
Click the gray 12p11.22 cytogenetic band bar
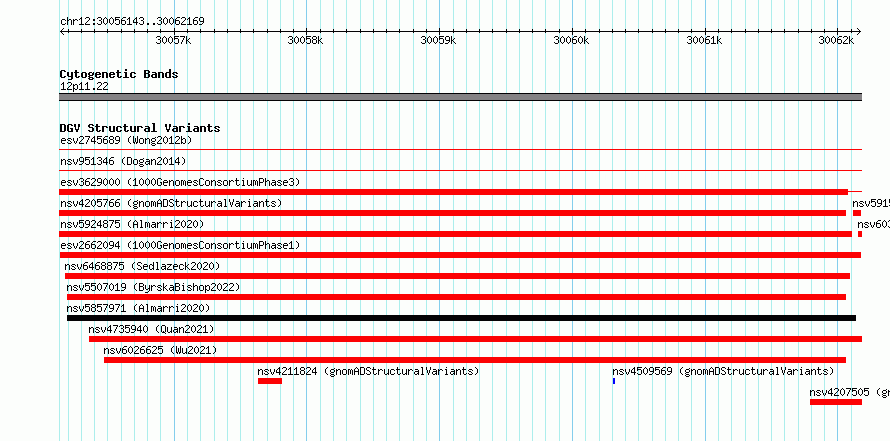point(460,97)
